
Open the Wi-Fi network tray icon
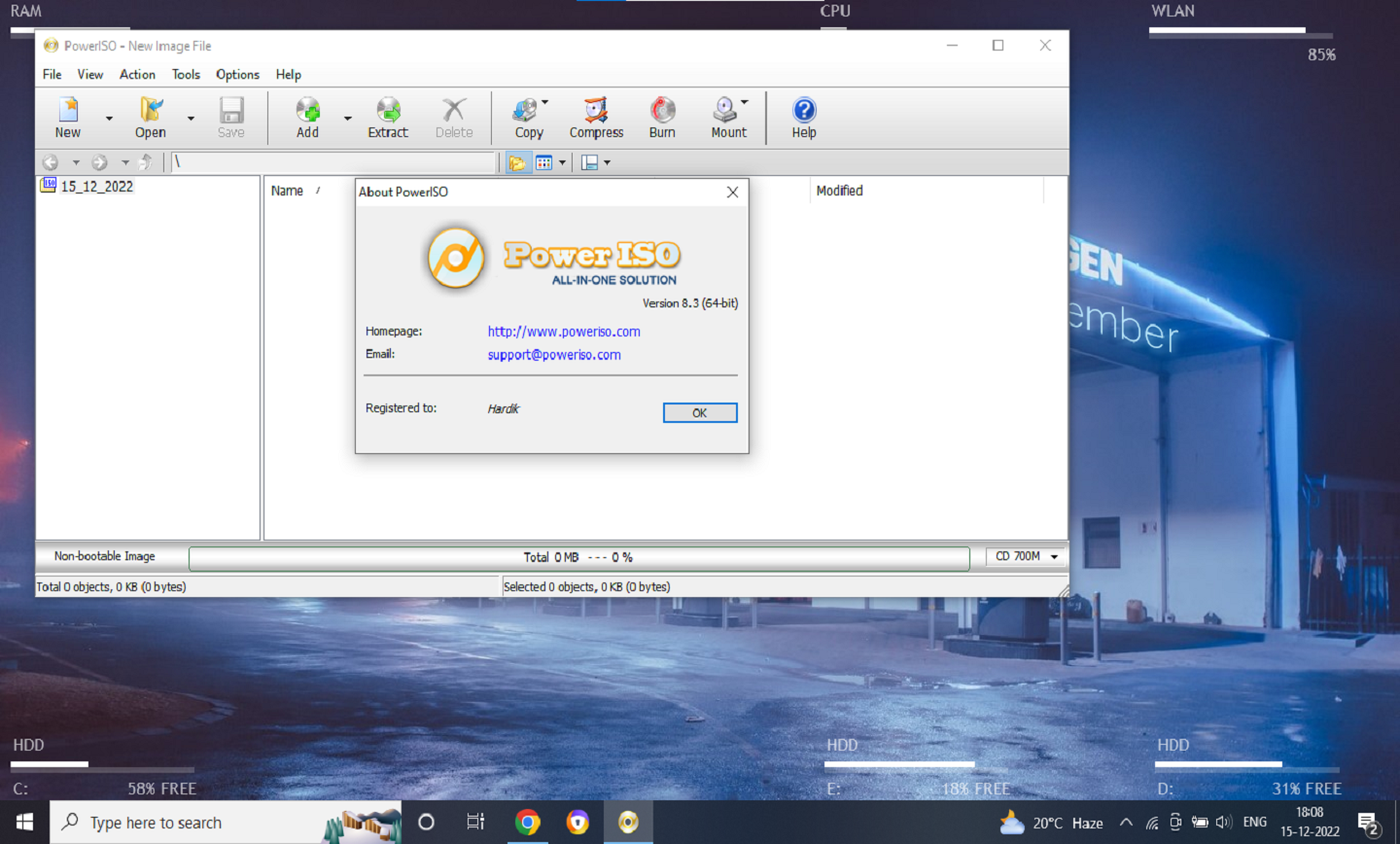point(1152,823)
